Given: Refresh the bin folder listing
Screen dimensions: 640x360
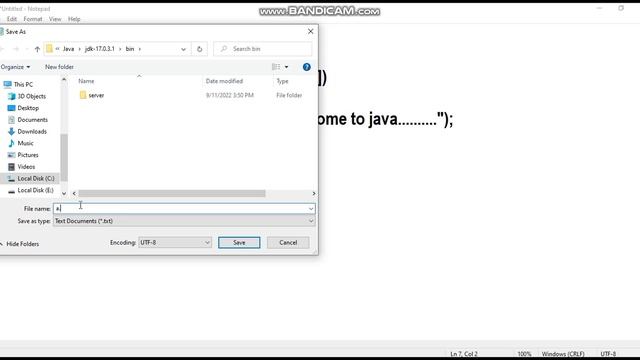Looking at the screenshot, I should [200, 49].
